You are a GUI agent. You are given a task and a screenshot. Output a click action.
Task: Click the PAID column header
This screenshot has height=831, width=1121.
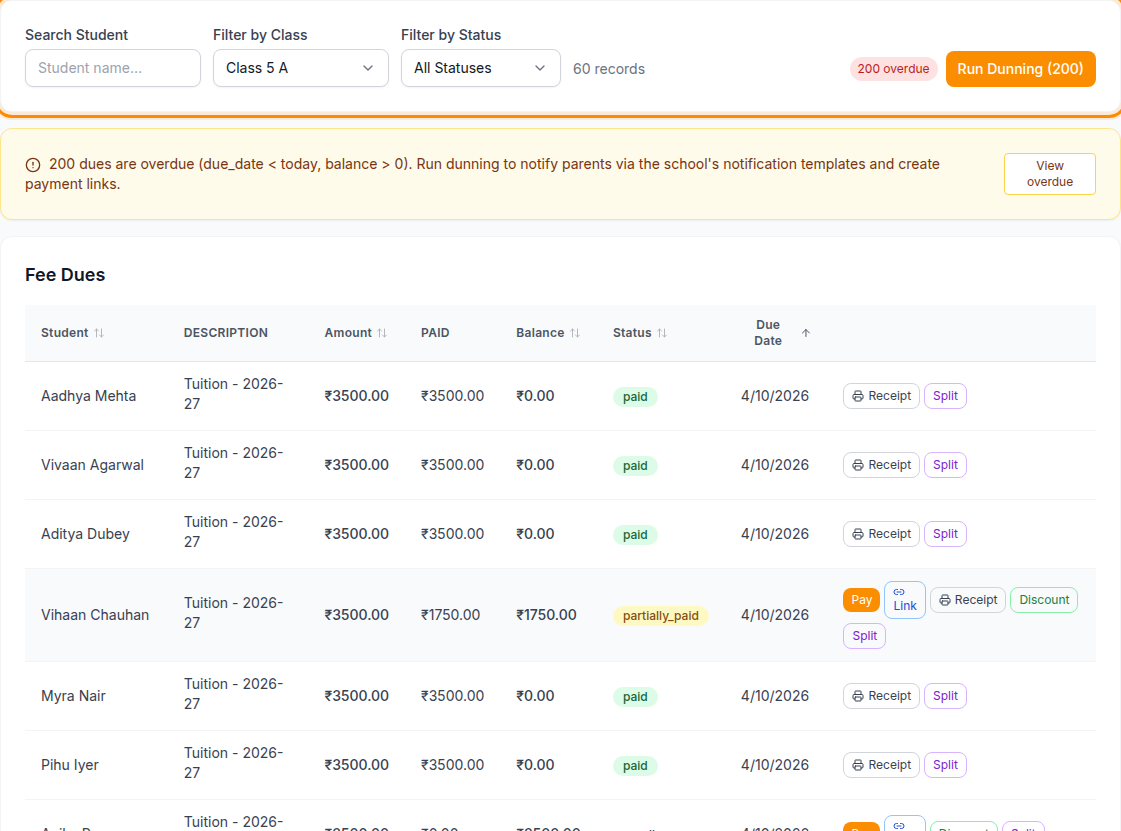[435, 333]
